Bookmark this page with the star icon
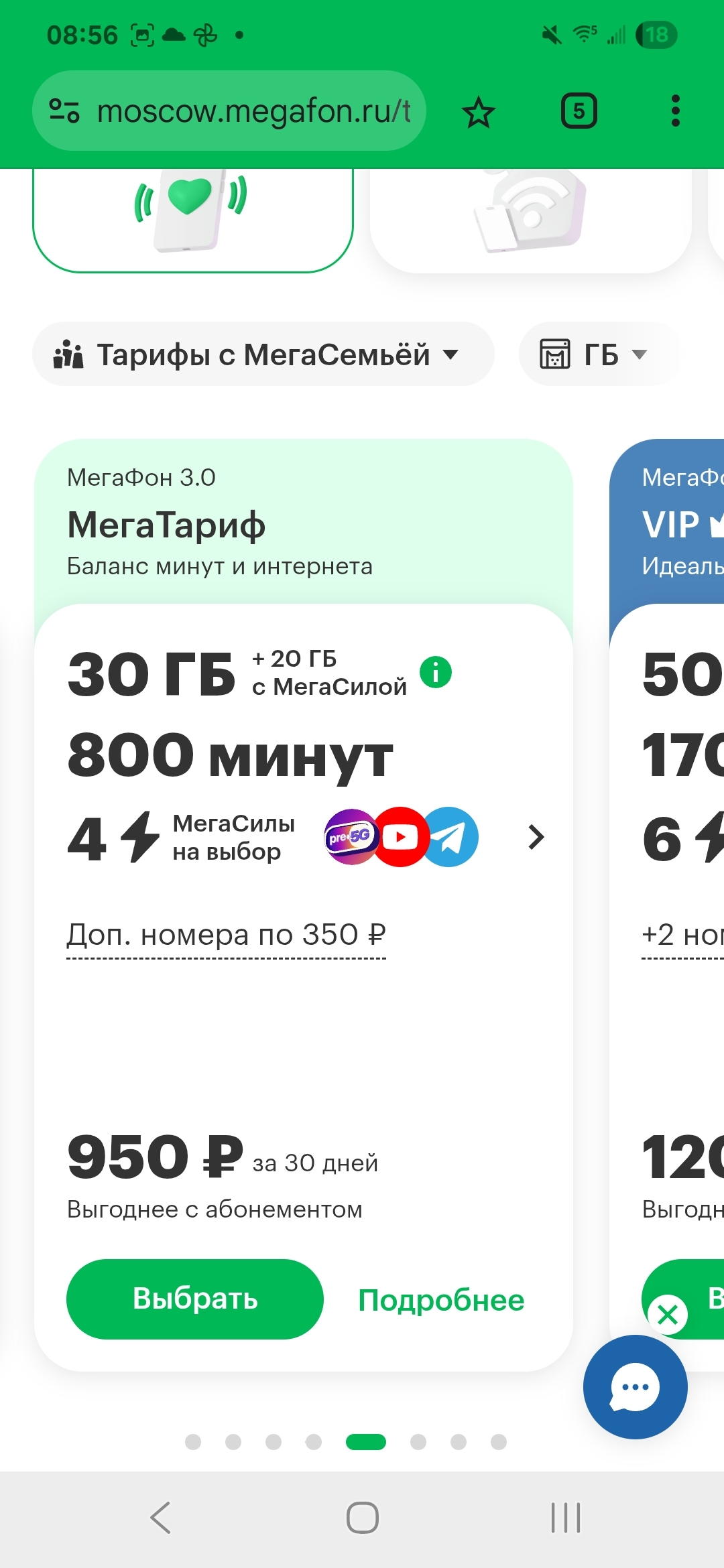Image resolution: width=724 pixels, height=1568 pixels. coord(479,112)
